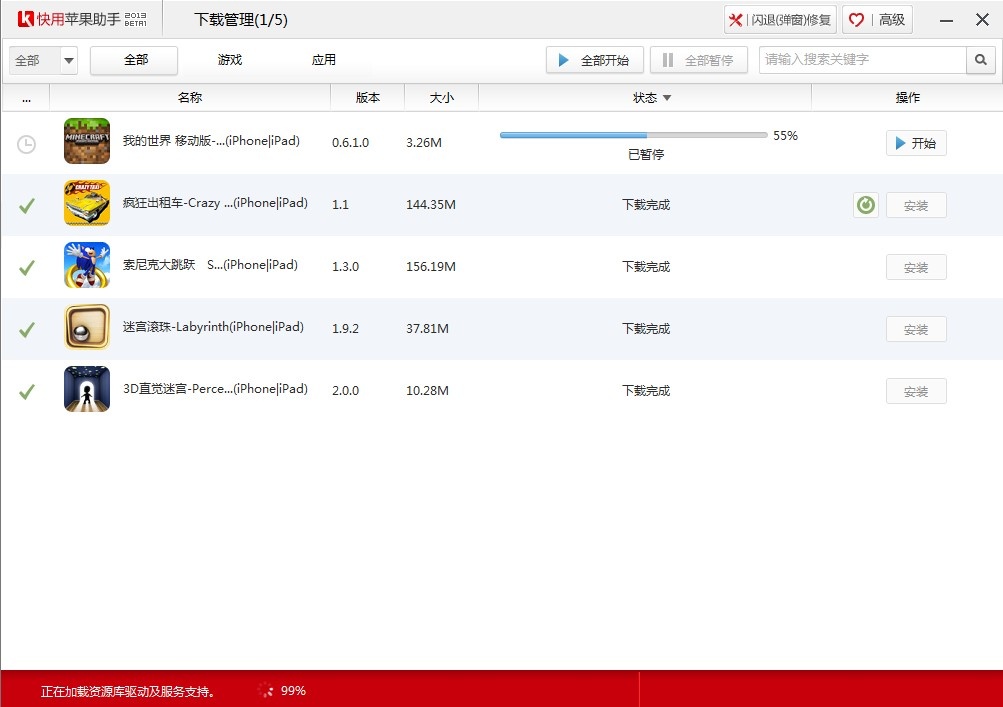Pause all downloads with 全部暂停

699,60
